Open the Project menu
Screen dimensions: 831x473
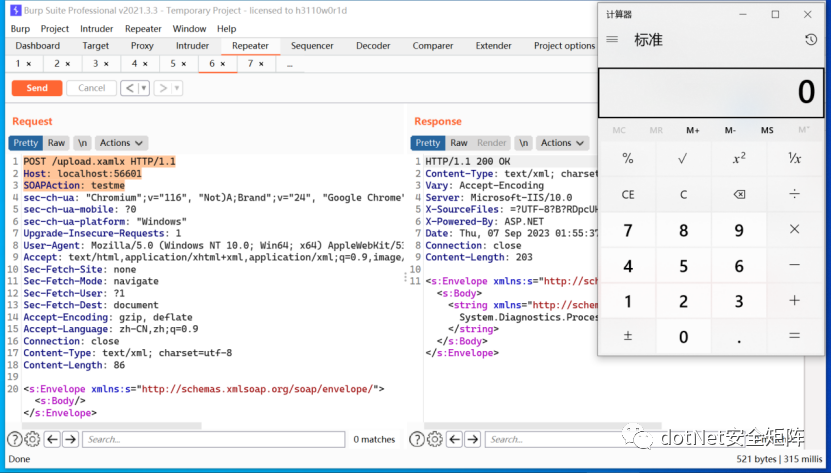coord(55,29)
